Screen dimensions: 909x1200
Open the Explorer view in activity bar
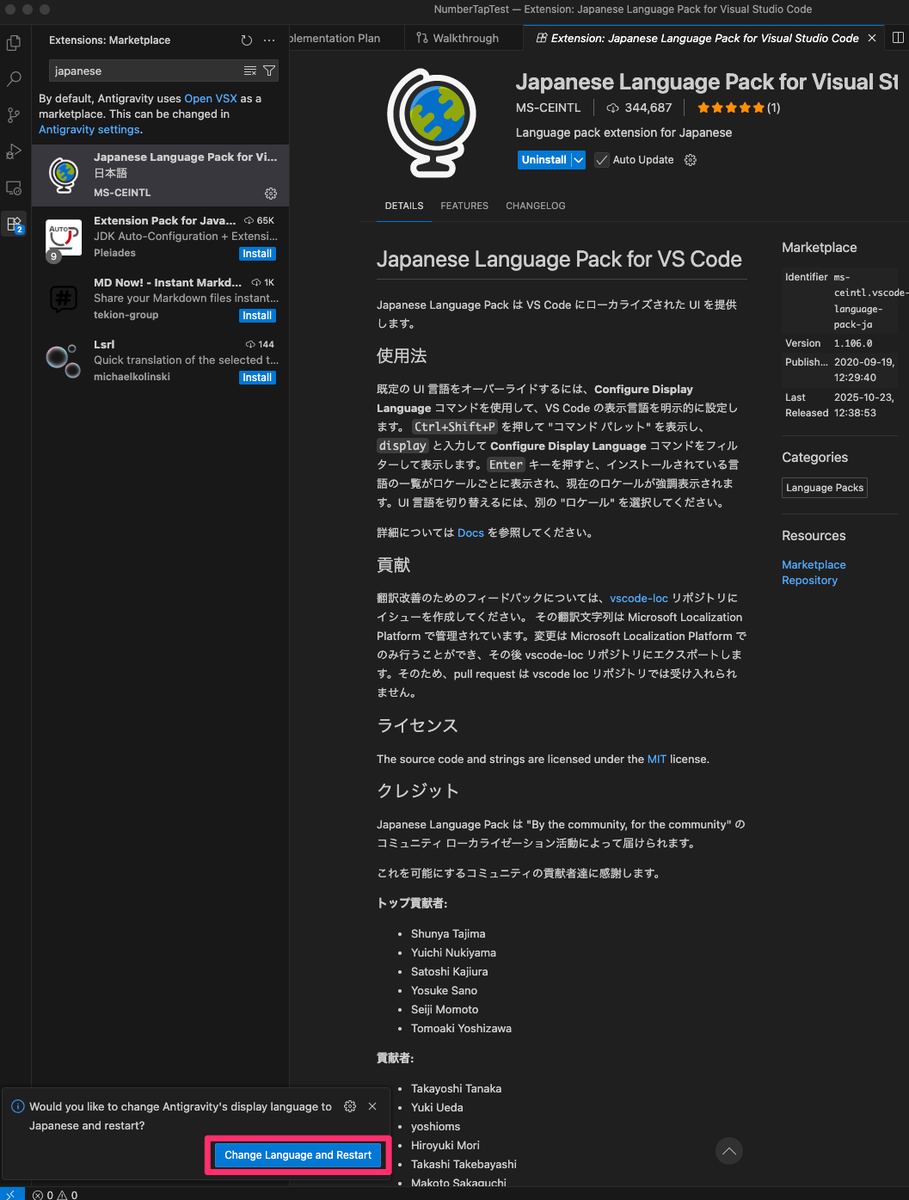14,43
